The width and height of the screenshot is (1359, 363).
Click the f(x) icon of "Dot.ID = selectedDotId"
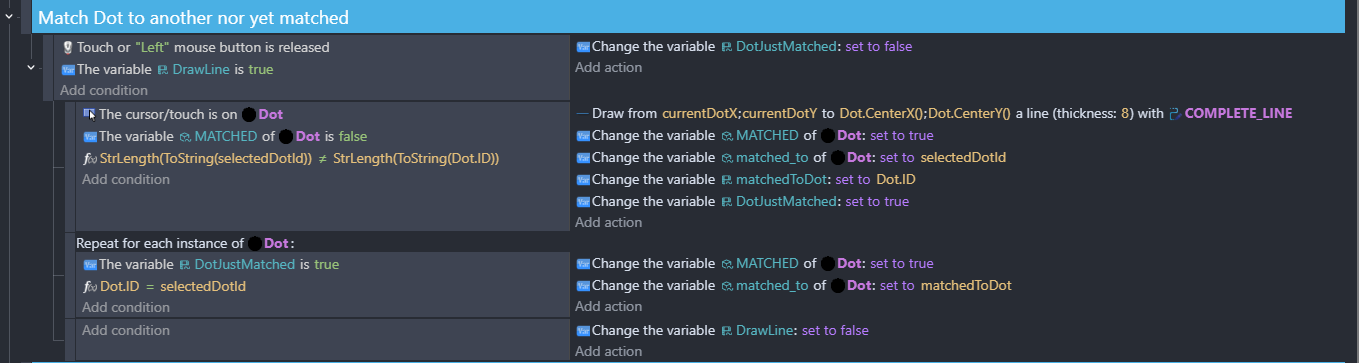pyautogui.click(x=90, y=287)
